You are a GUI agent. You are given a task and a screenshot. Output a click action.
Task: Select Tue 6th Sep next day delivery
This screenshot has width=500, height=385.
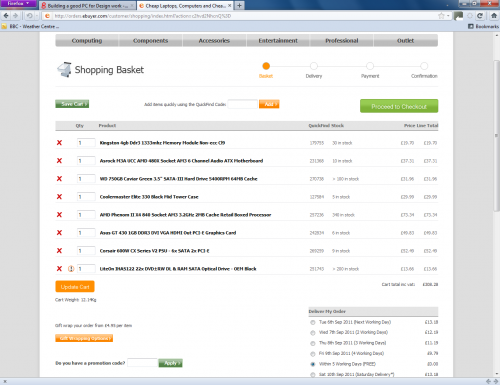[x=313, y=322]
